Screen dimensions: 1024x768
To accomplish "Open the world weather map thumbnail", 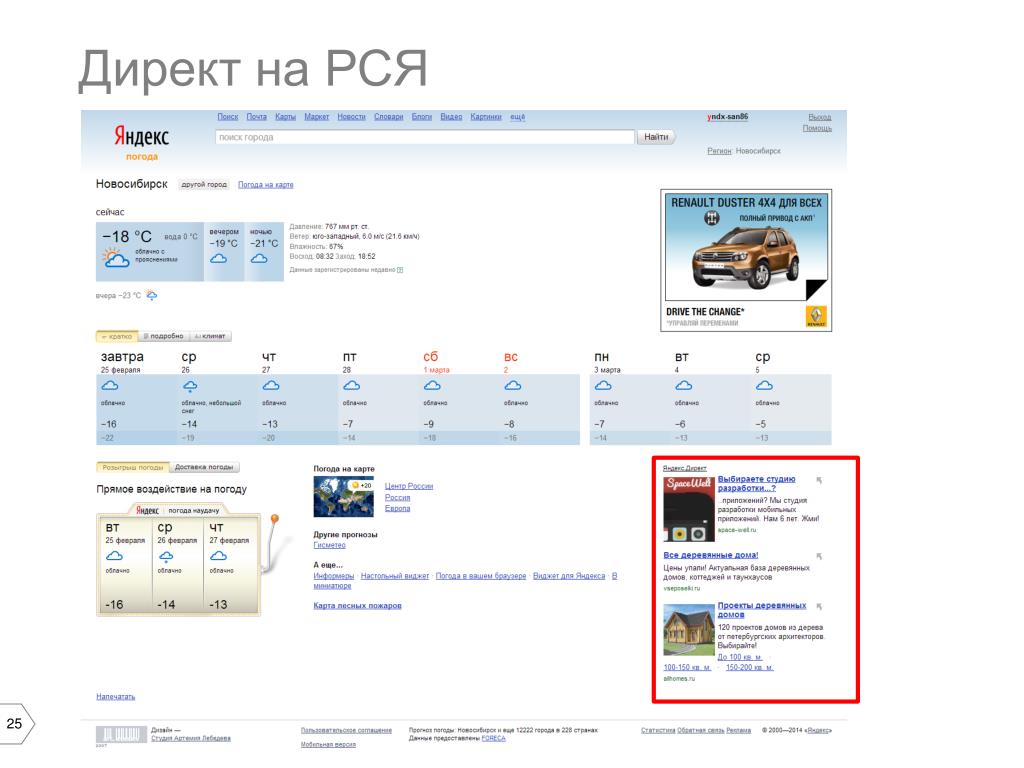I will pos(344,497).
